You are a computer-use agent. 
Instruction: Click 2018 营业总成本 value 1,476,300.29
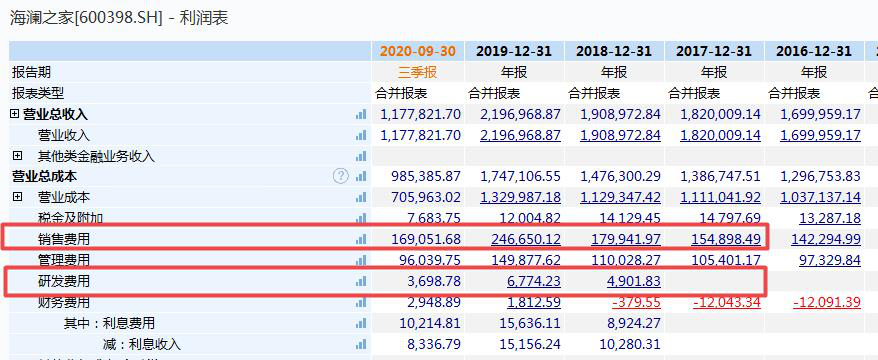pyautogui.click(x=620, y=176)
